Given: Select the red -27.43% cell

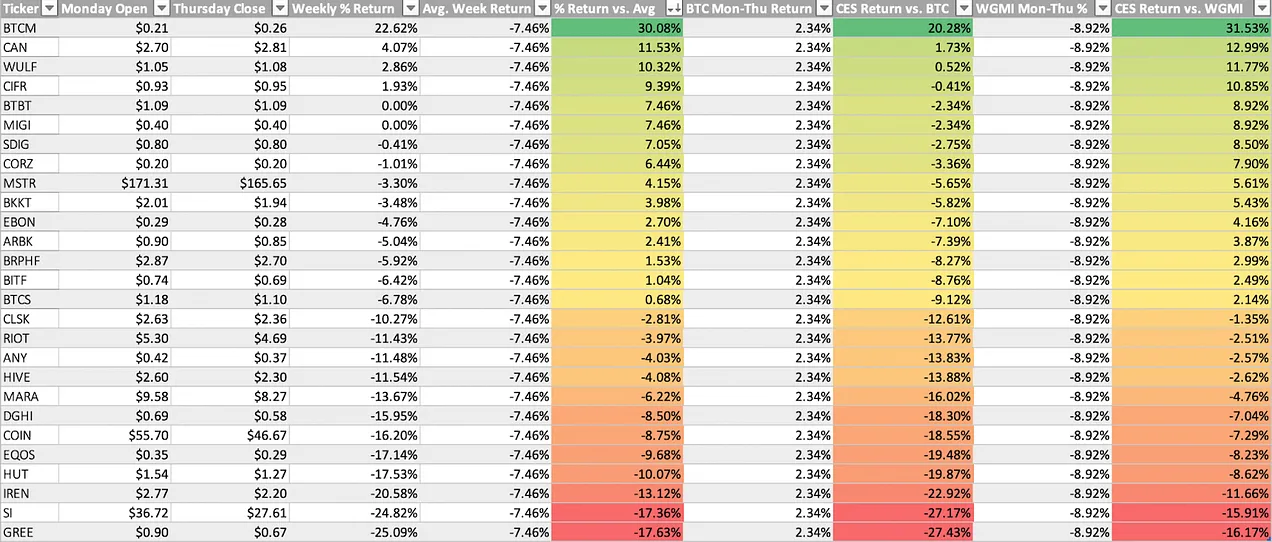Looking at the screenshot, I should pyautogui.click(x=902, y=534).
